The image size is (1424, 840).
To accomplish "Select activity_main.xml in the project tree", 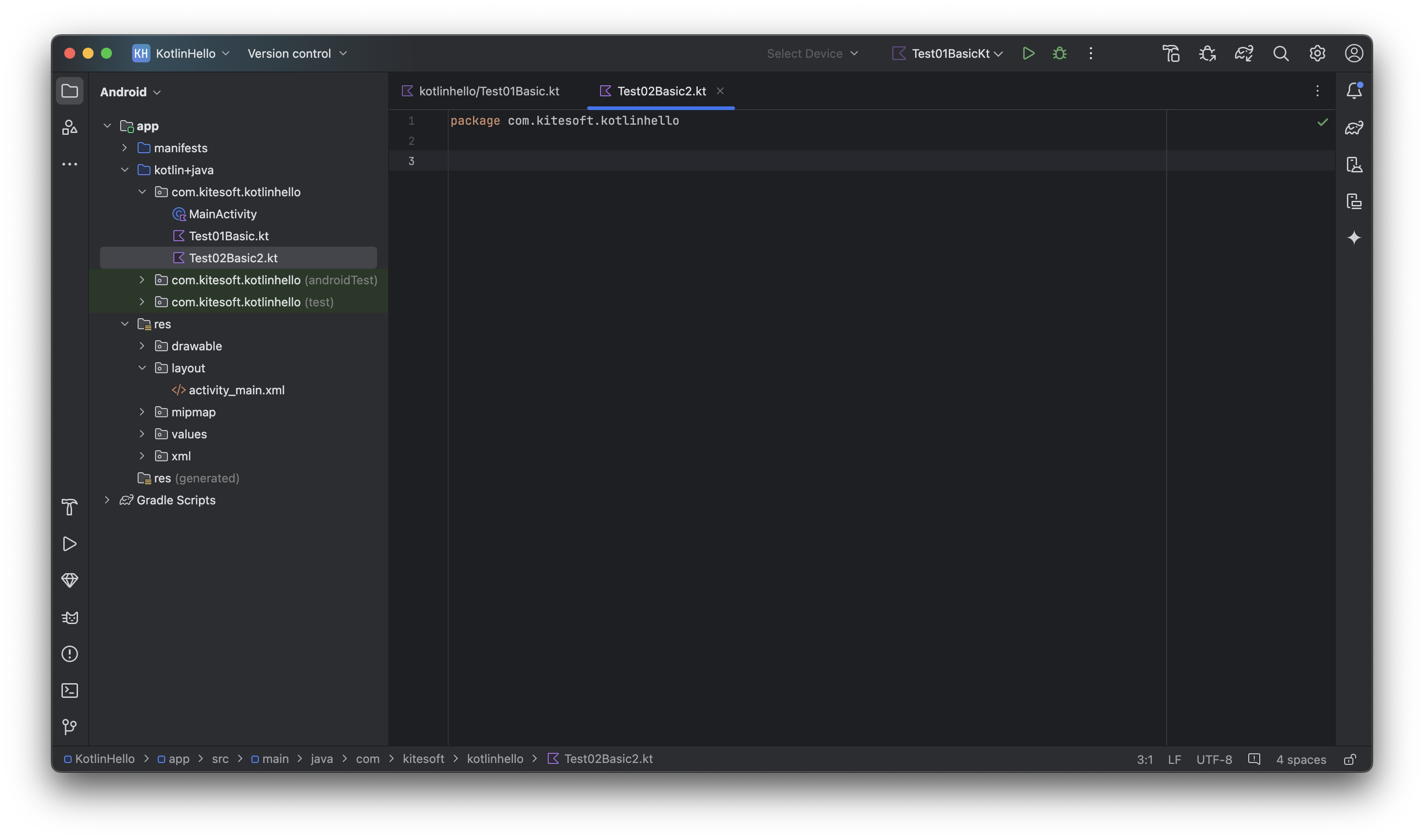I will click(x=236, y=390).
